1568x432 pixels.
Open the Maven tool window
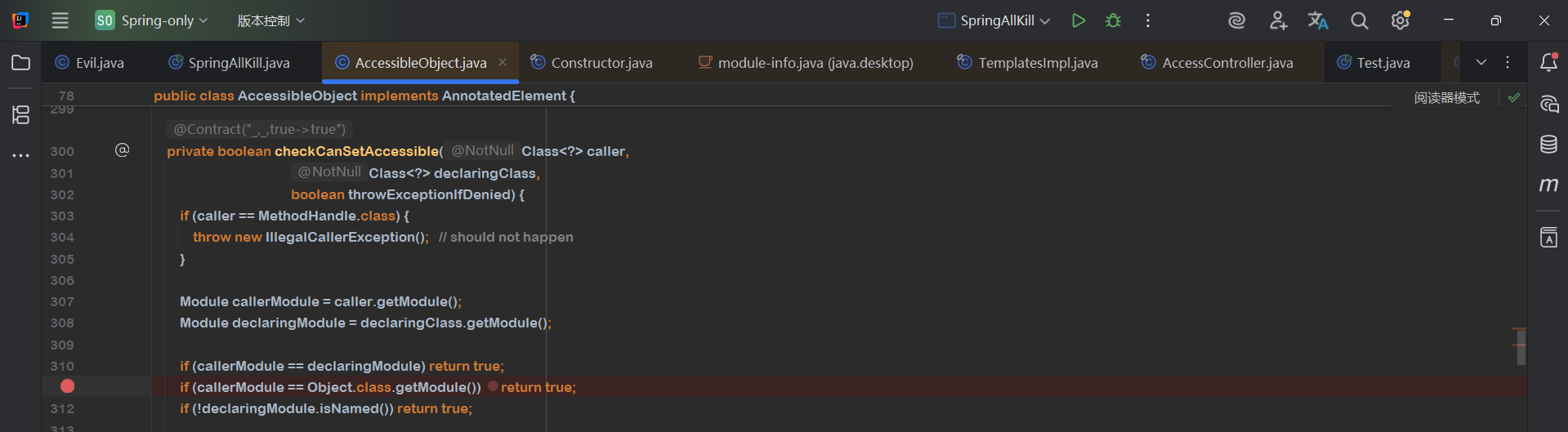1548,185
